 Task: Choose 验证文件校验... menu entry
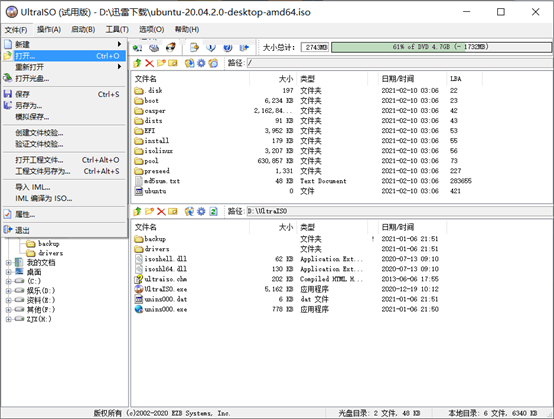click(64, 144)
